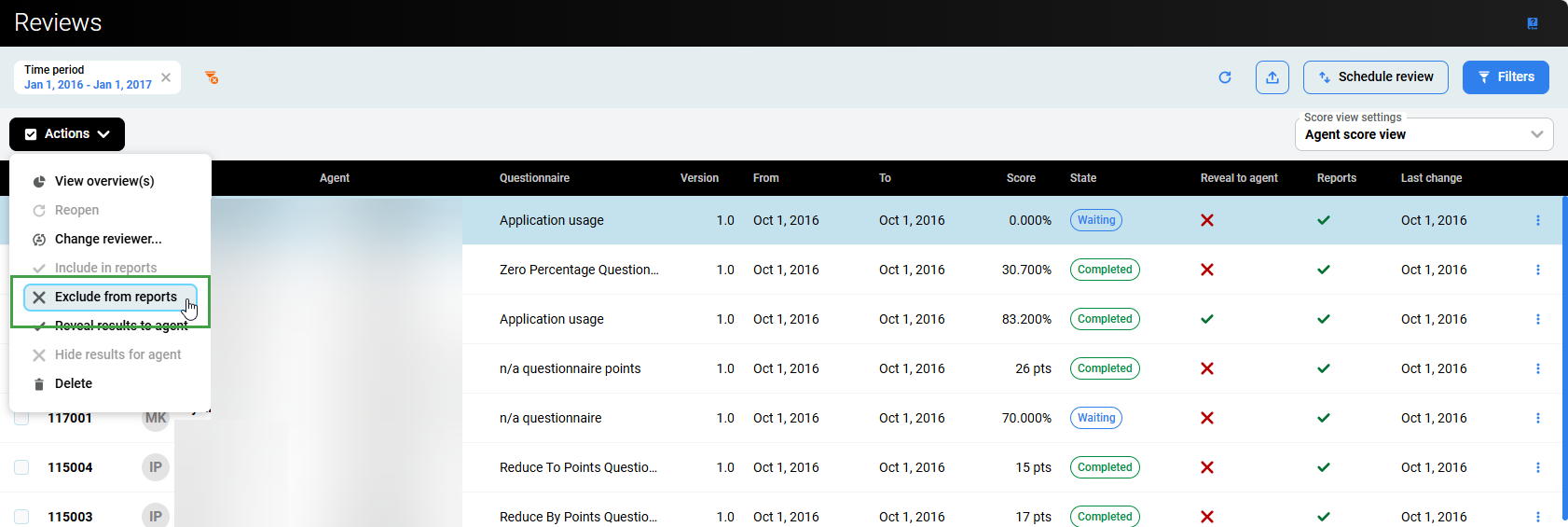Click the IP avatar on review 115004
The width and height of the screenshot is (1568, 527).
156,467
